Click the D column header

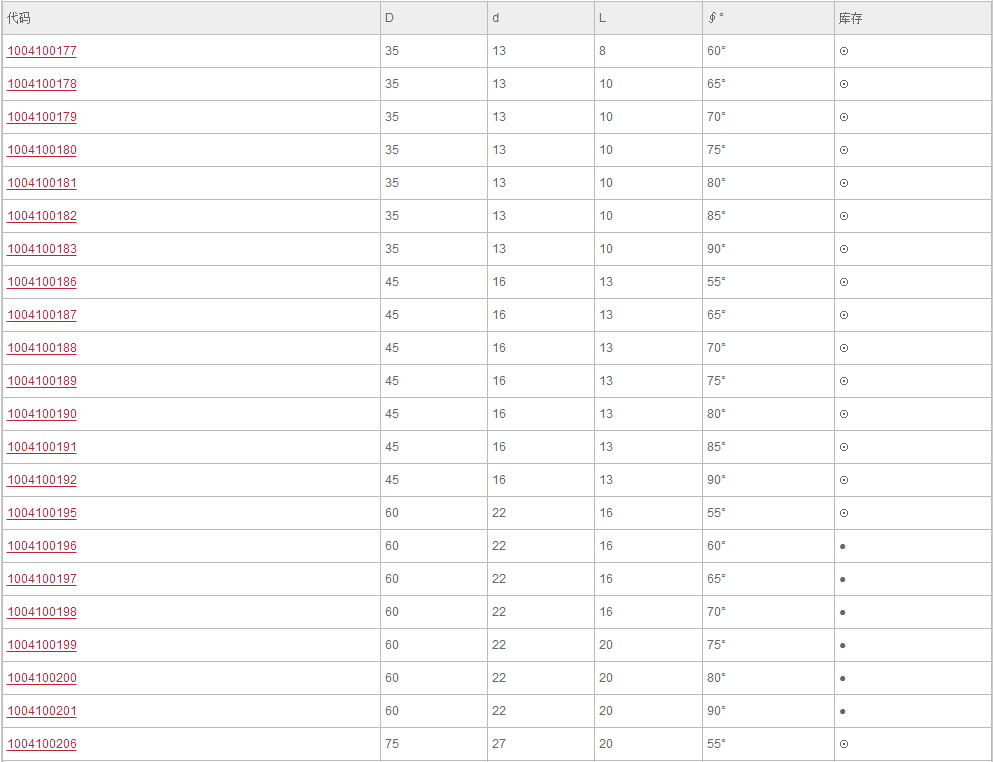point(389,18)
